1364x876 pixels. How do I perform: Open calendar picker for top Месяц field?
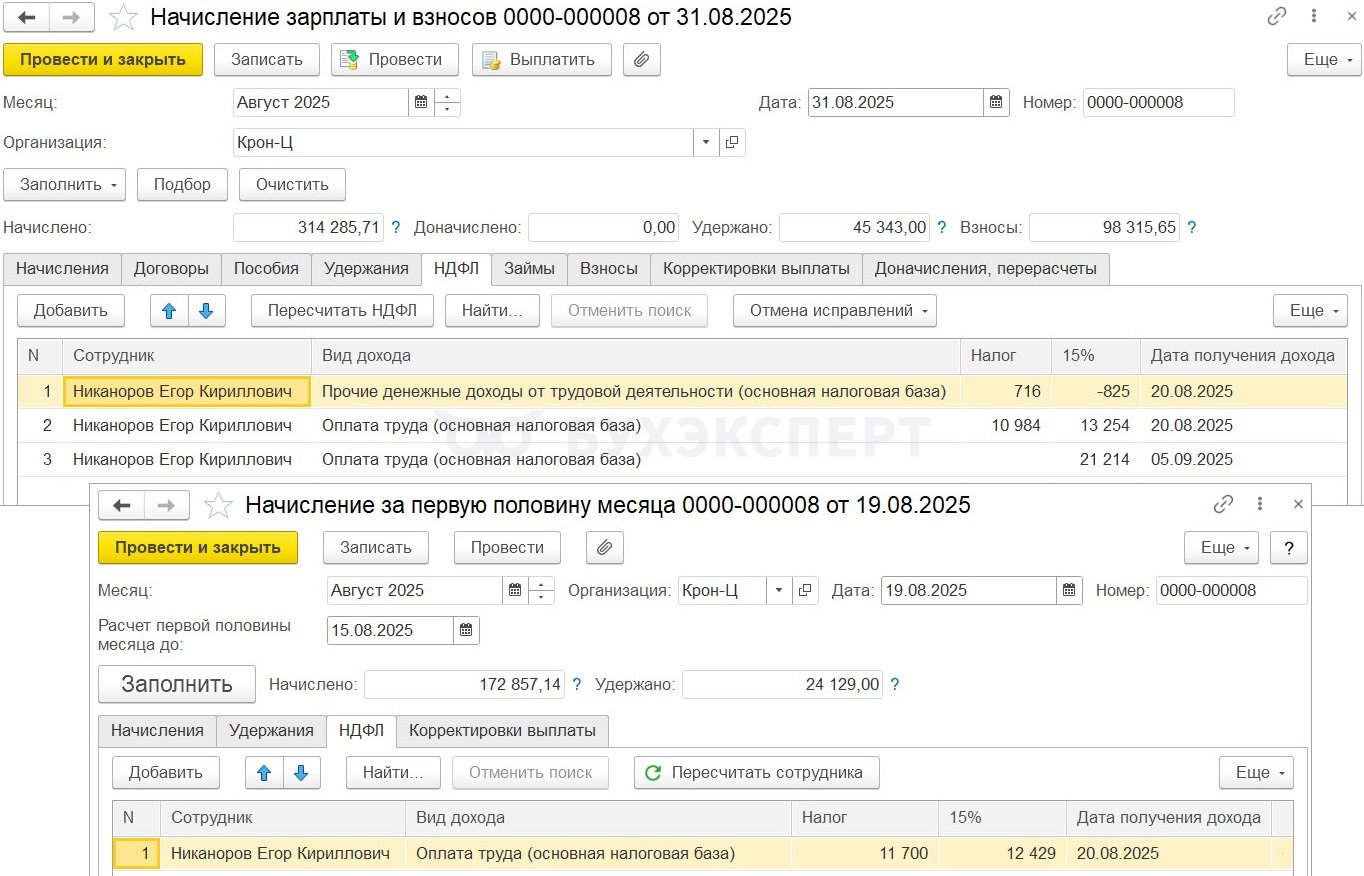click(421, 102)
